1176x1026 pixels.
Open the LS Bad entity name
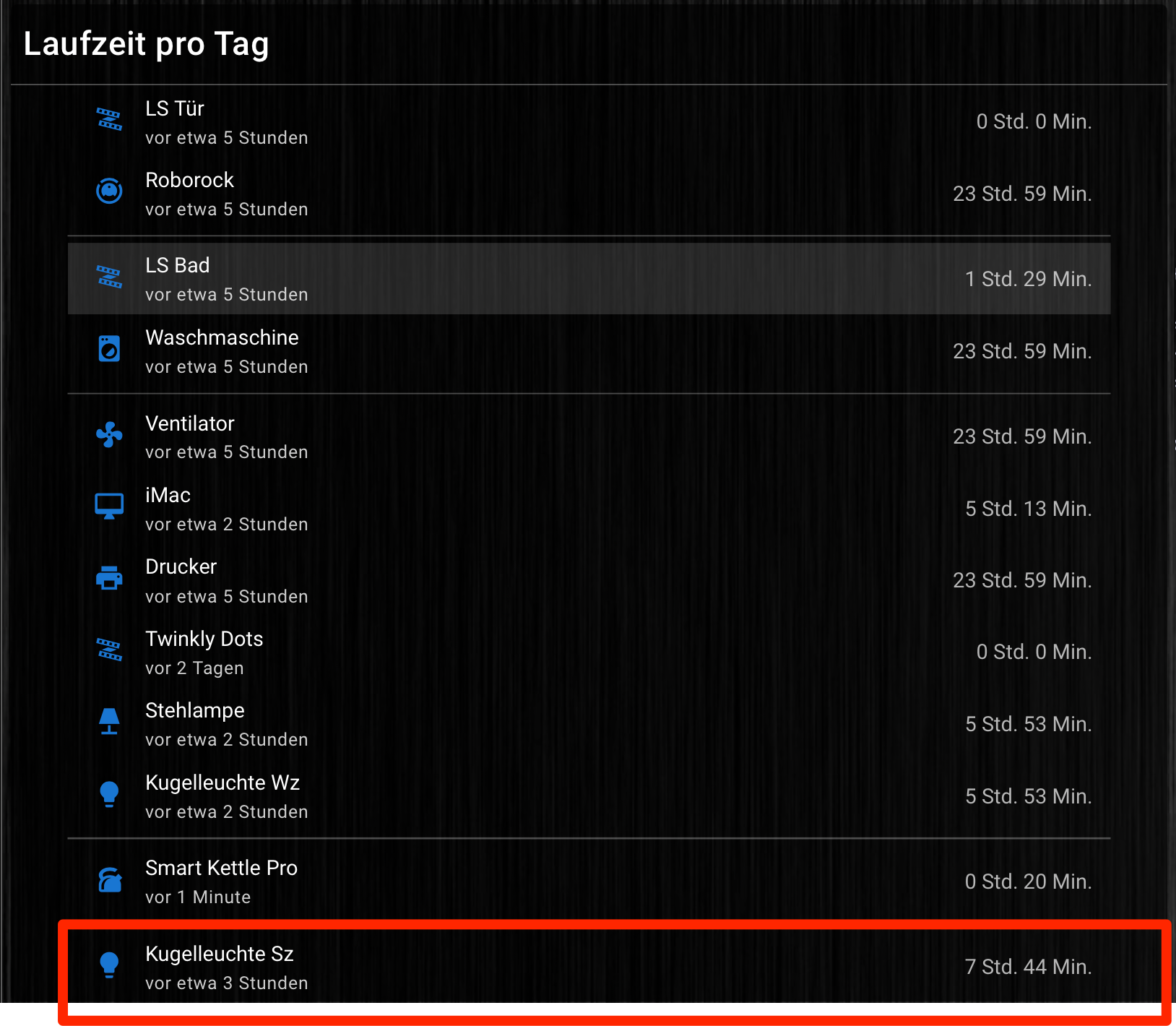(x=178, y=265)
